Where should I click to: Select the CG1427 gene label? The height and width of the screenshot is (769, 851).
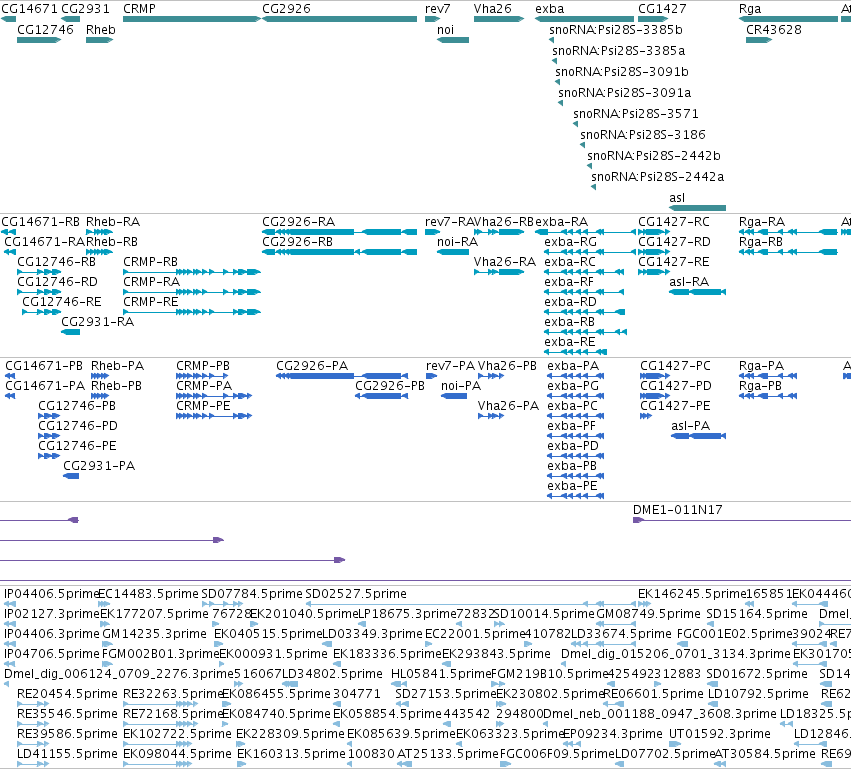[662, 9]
